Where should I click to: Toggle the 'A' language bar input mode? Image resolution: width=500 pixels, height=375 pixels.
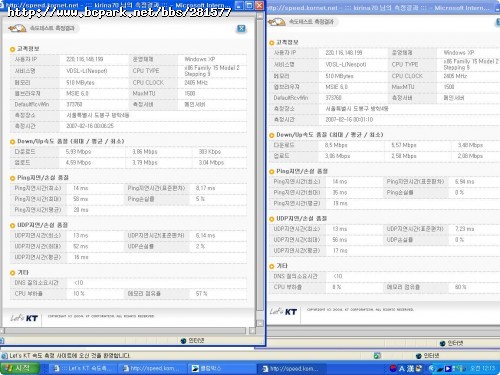point(402,369)
